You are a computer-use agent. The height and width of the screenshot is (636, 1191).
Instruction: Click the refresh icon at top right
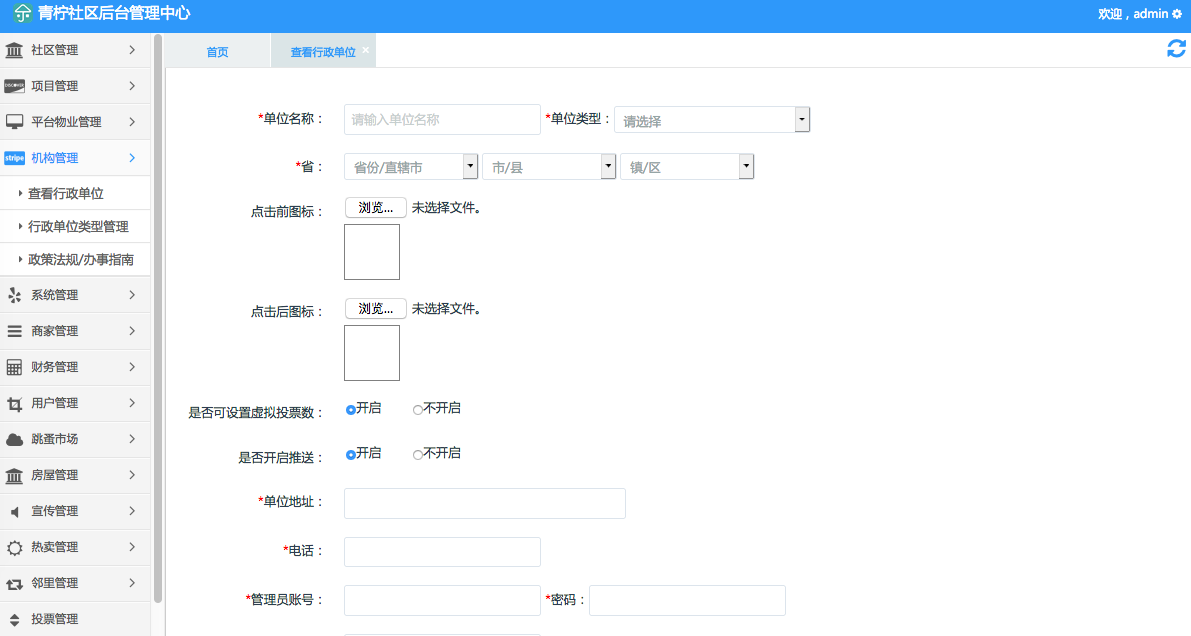tap(1176, 49)
